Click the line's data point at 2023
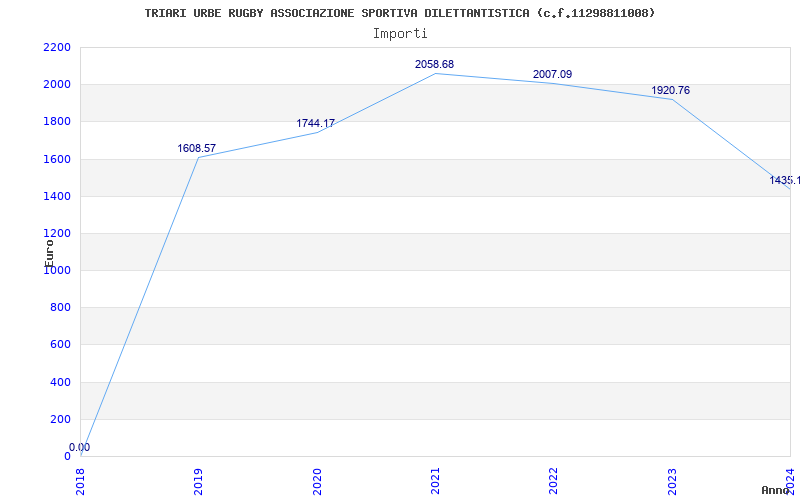800x500 pixels. [672, 99]
